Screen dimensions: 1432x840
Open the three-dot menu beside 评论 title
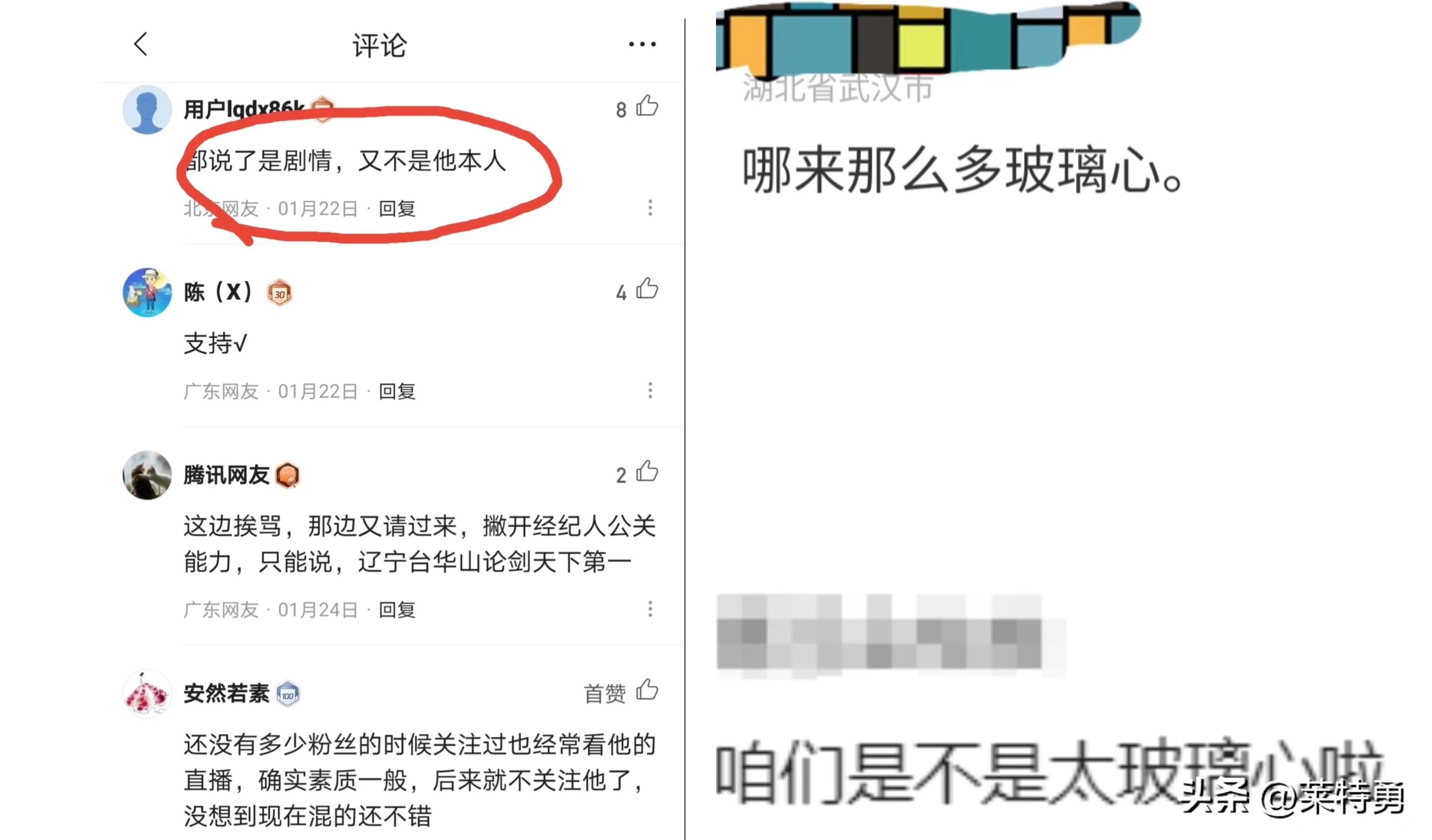click(642, 44)
